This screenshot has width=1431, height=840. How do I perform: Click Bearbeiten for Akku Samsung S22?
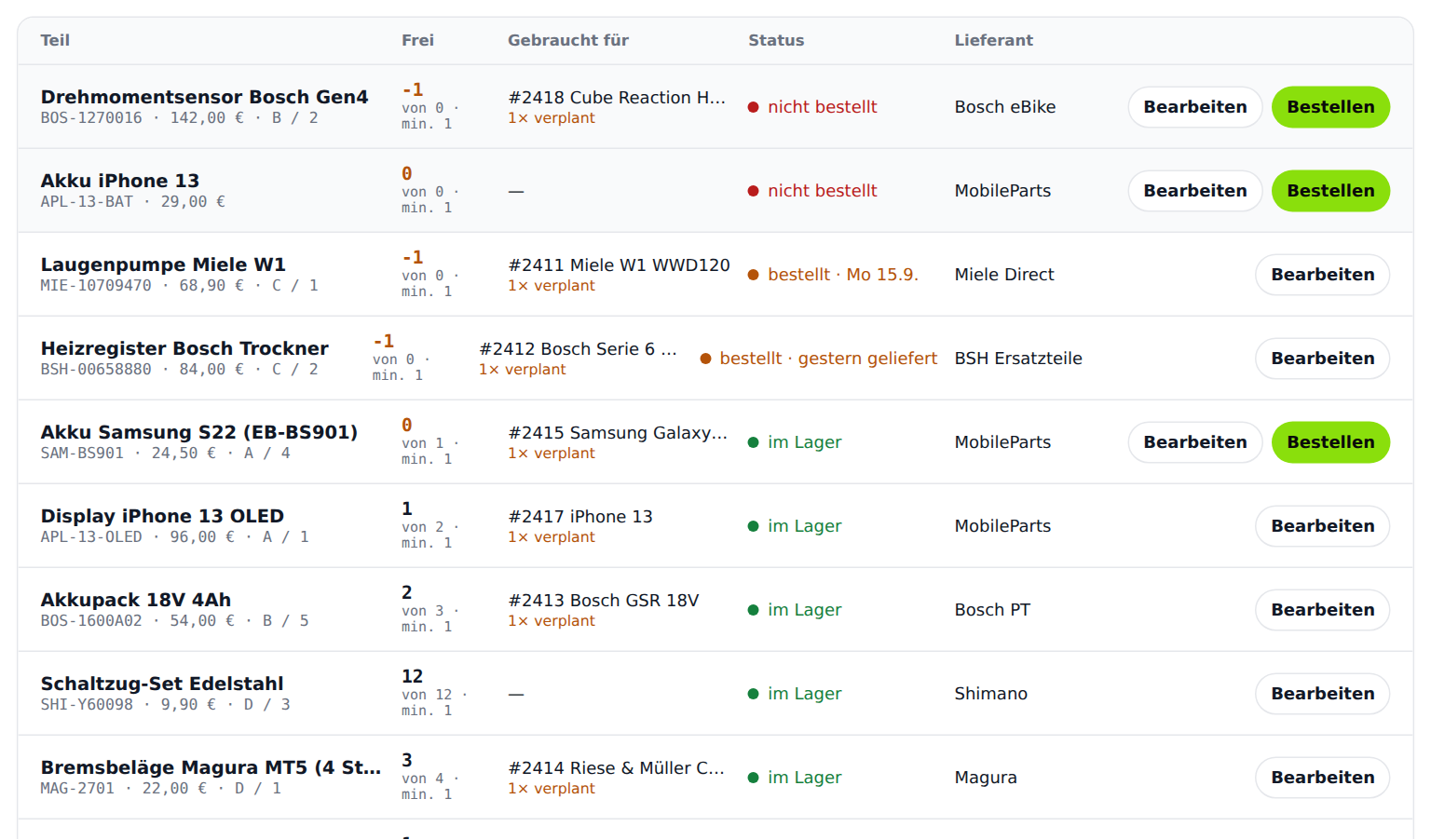[x=1195, y=442]
